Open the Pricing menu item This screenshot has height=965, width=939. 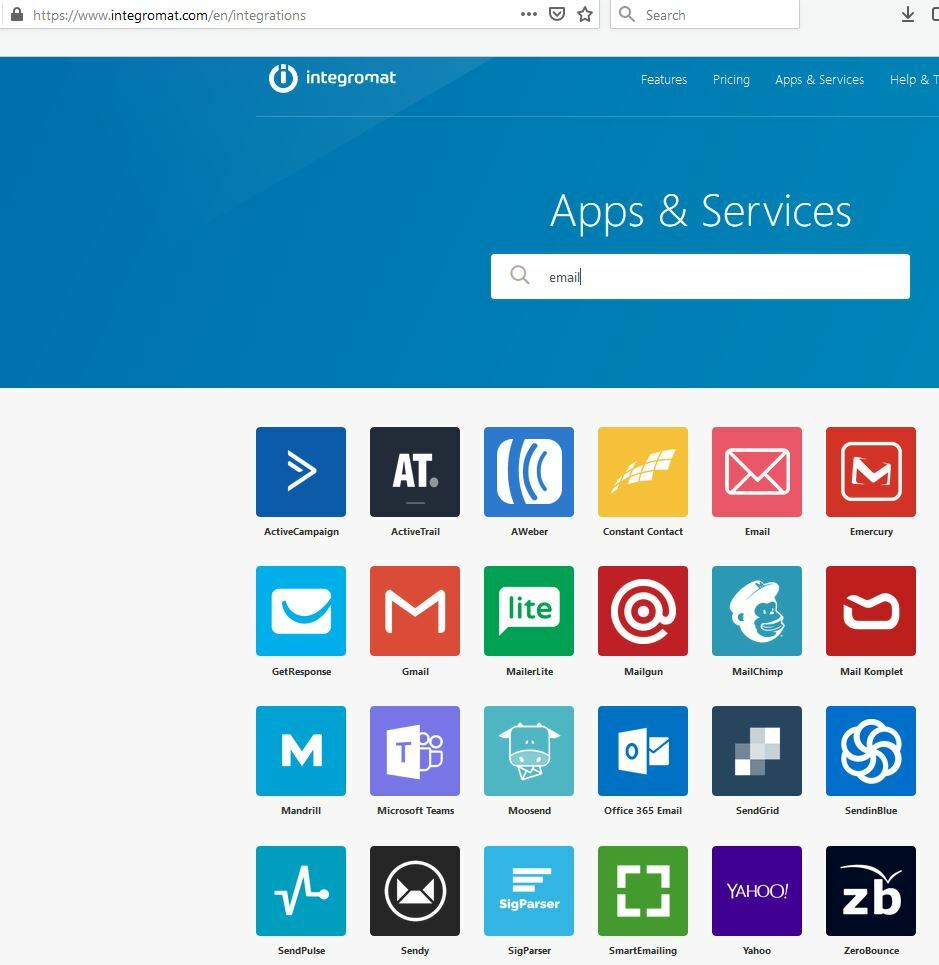click(731, 80)
